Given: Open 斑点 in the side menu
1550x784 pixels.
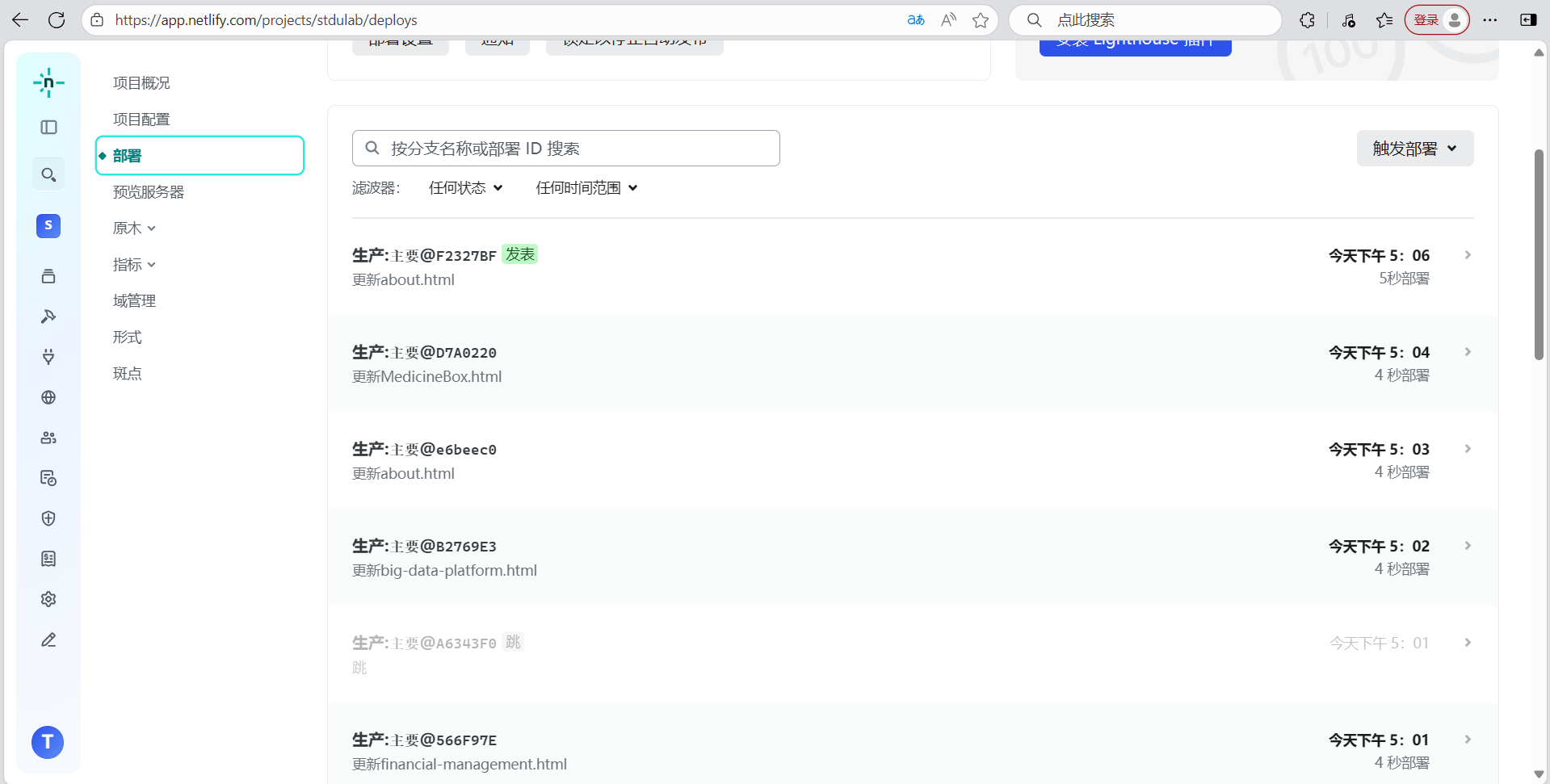Looking at the screenshot, I should [127, 374].
